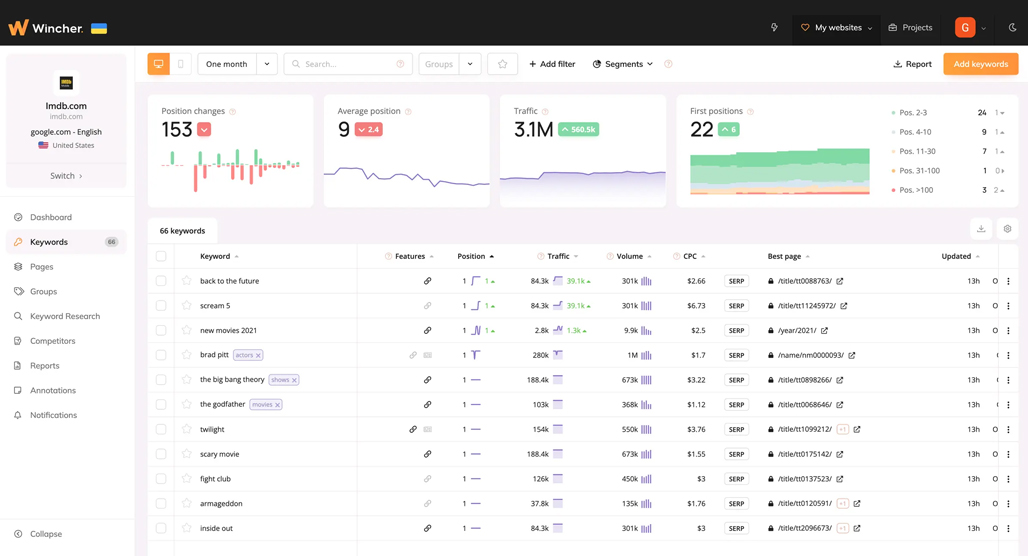Check the new movies 2021 row

coord(161,330)
